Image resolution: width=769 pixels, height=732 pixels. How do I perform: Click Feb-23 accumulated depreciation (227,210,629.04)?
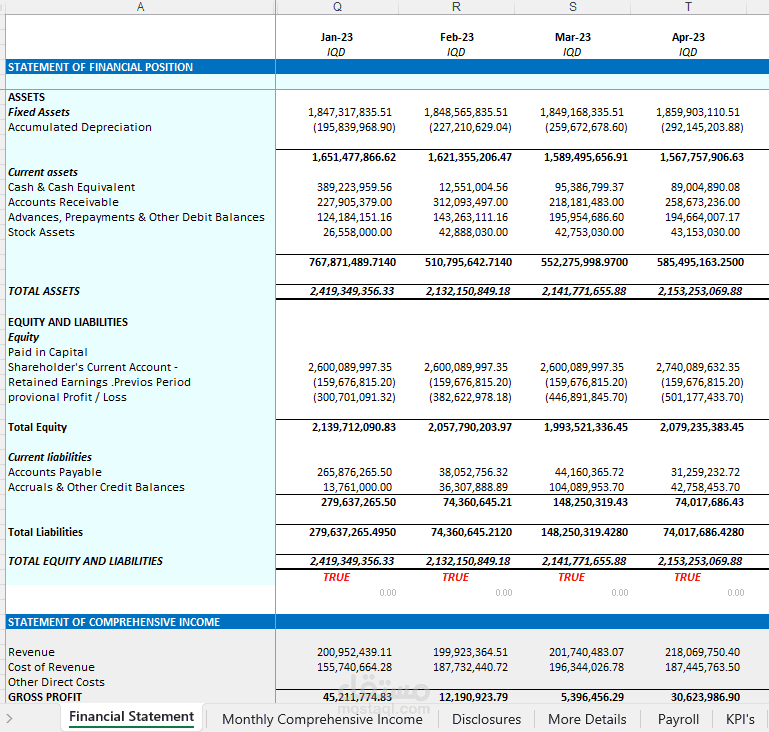coord(470,127)
